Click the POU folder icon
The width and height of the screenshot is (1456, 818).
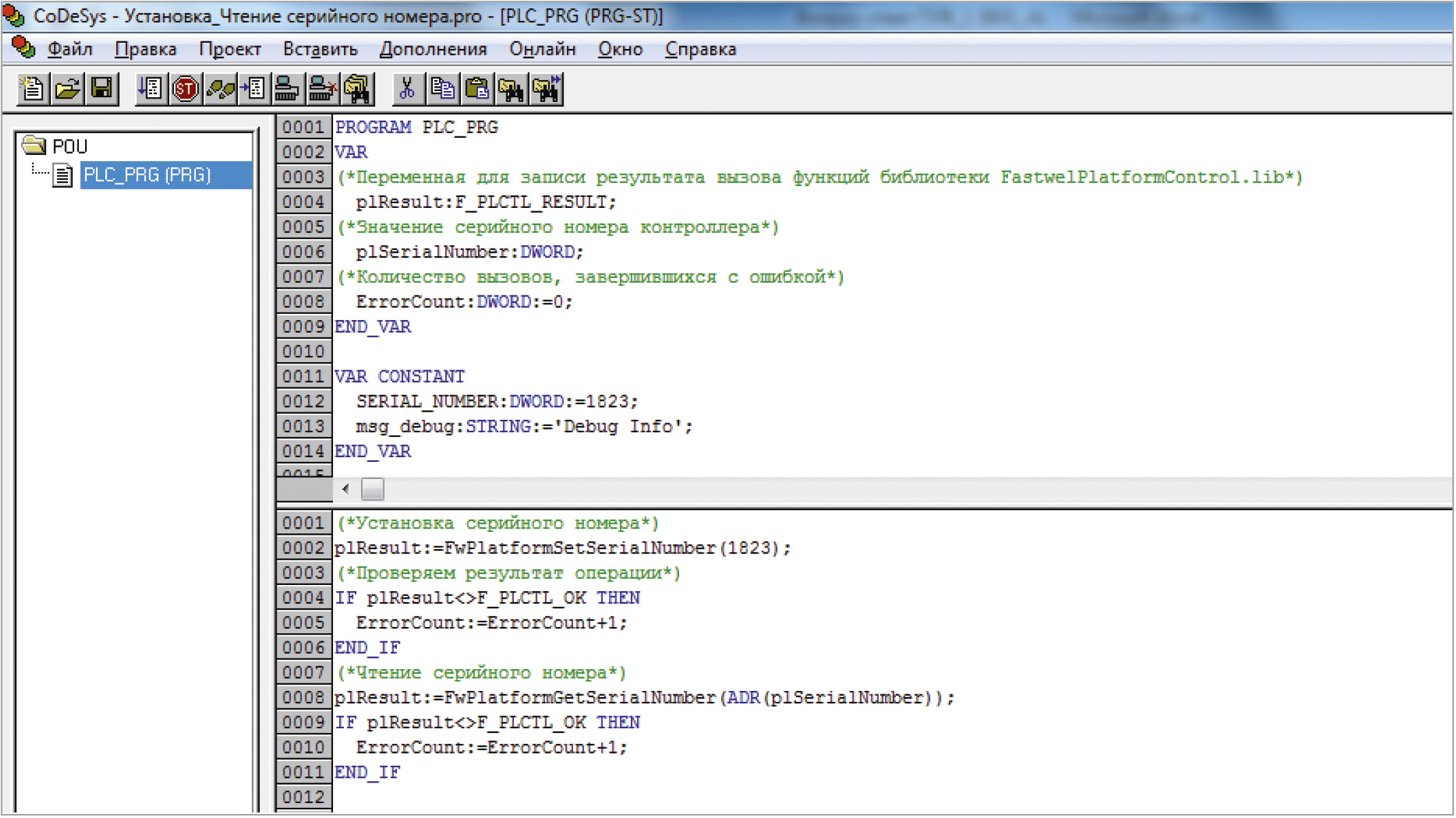(33, 145)
